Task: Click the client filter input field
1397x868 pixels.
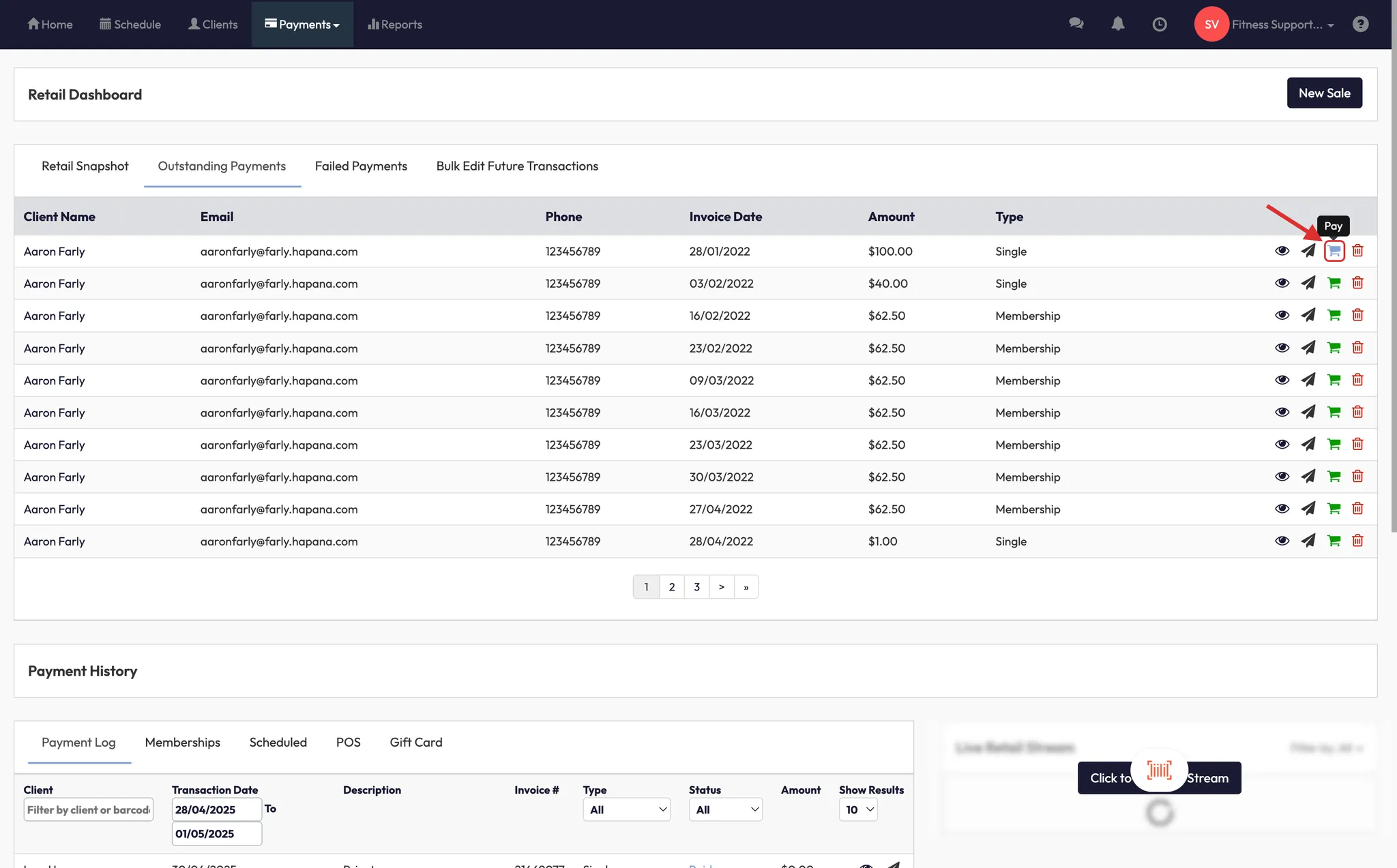Action: click(x=88, y=809)
